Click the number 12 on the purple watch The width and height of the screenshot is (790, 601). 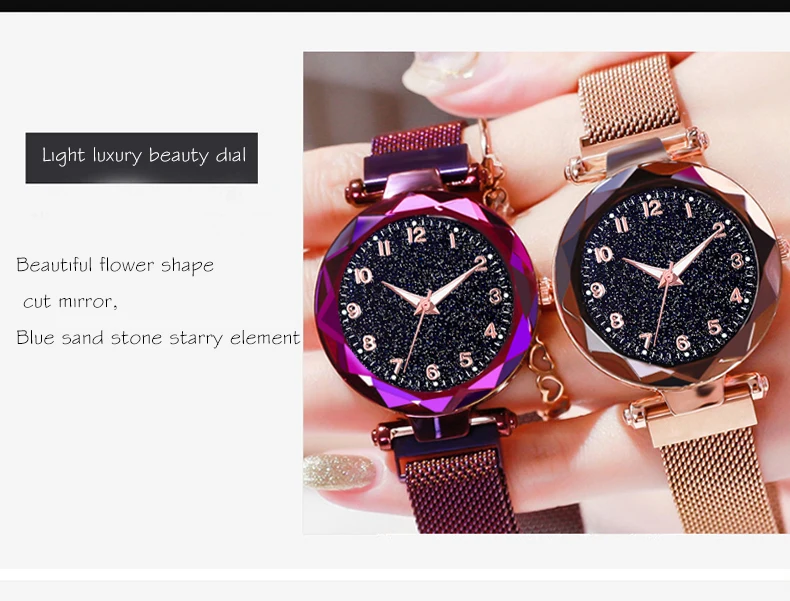coord(417,235)
